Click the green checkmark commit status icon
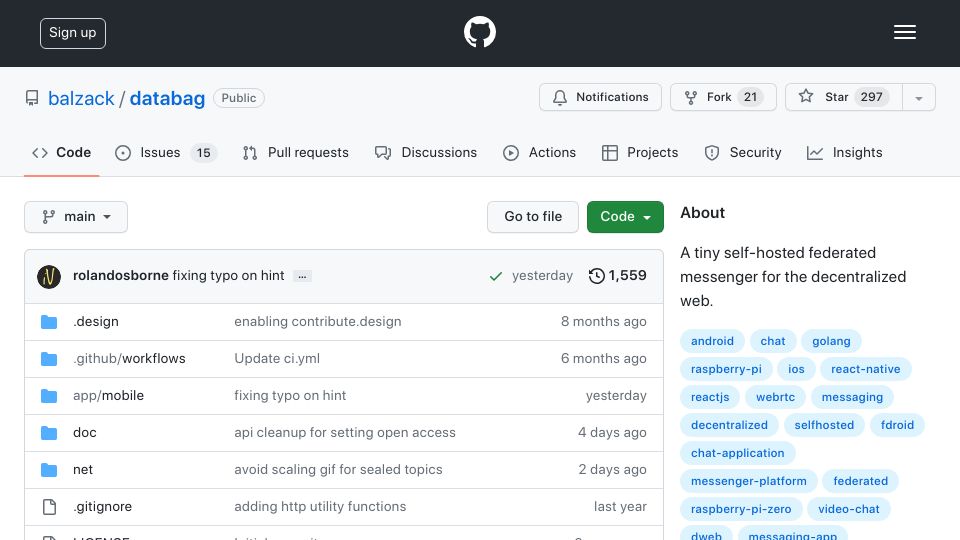 pyautogui.click(x=495, y=277)
